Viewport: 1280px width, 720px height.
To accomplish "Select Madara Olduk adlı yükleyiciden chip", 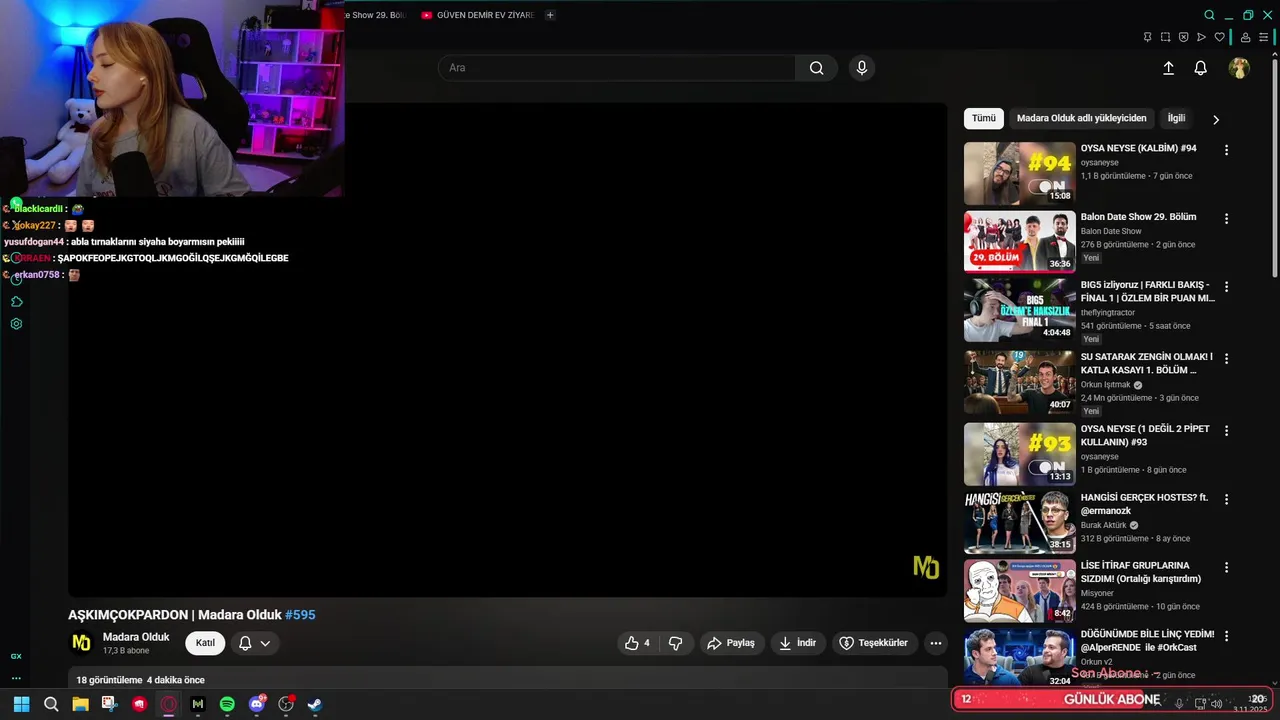I will 1081,118.
